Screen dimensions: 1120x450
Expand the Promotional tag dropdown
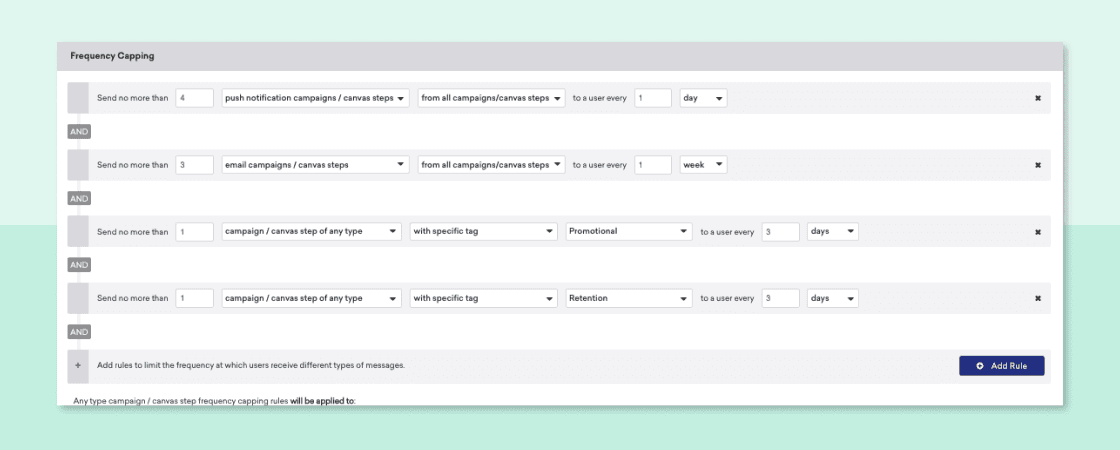628,231
